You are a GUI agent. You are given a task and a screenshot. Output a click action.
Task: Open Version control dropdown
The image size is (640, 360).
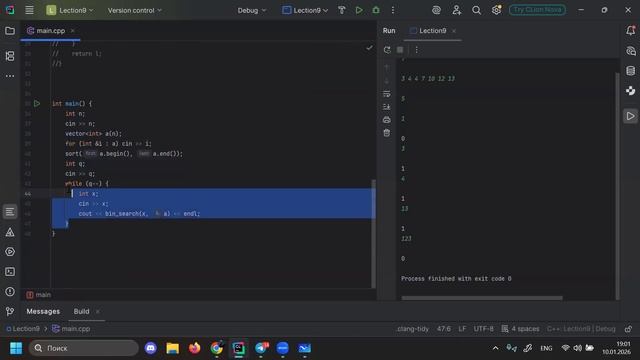click(x=135, y=10)
